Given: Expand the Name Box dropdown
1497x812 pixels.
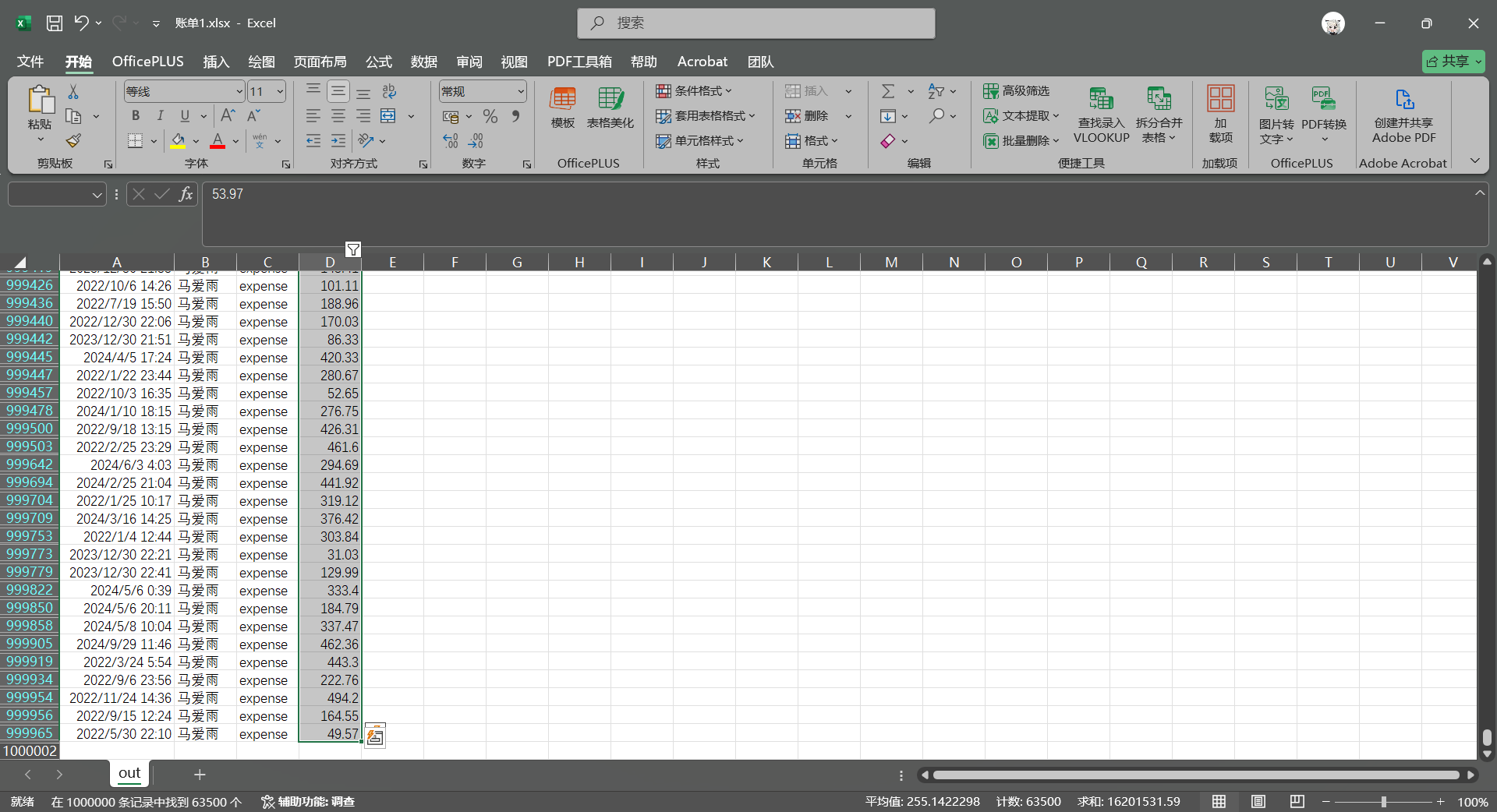Looking at the screenshot, I should click(x=97, y=194).
